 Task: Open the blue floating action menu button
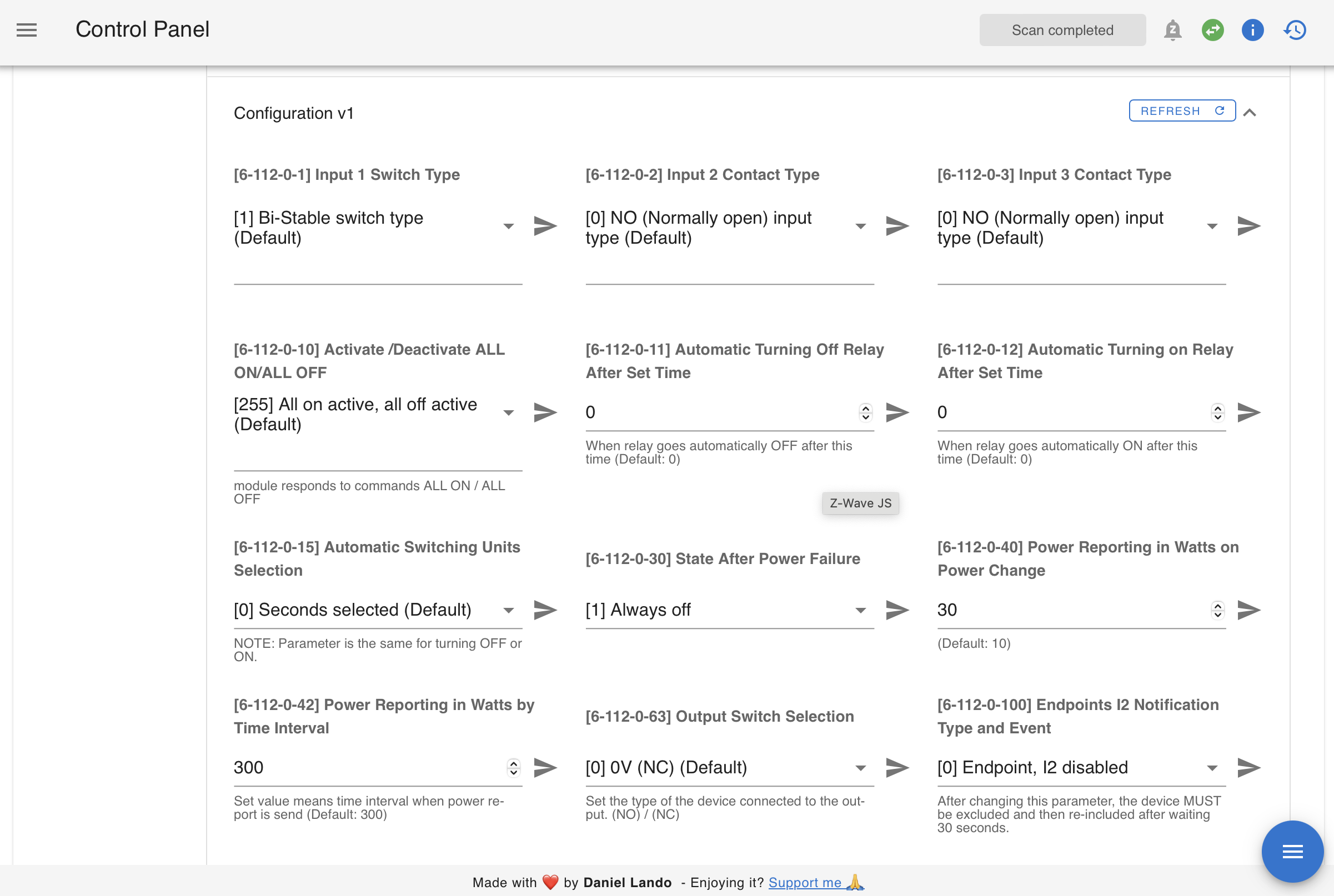pyautogui.click(x=1292, y=852)
